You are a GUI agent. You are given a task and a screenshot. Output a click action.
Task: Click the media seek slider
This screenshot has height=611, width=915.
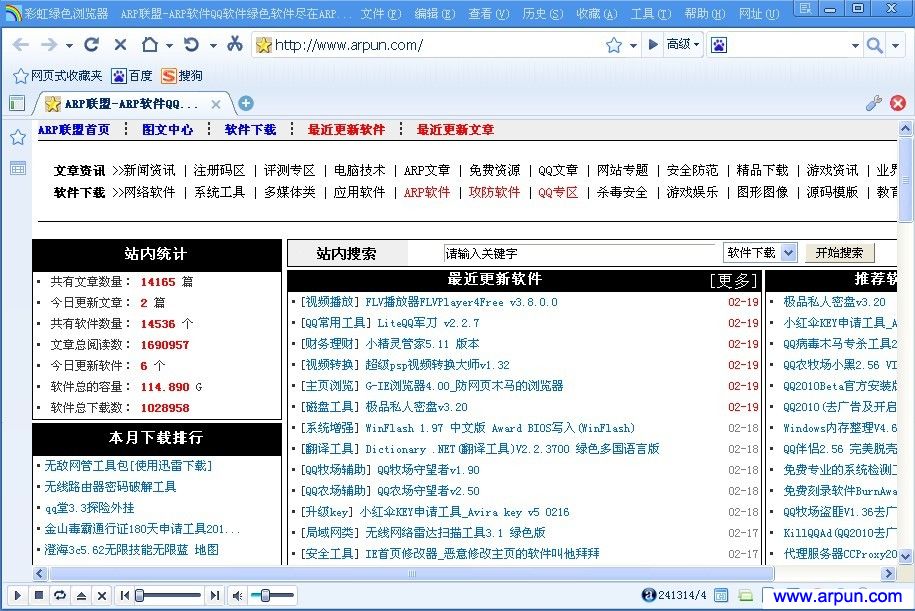(x=169, y=595)
